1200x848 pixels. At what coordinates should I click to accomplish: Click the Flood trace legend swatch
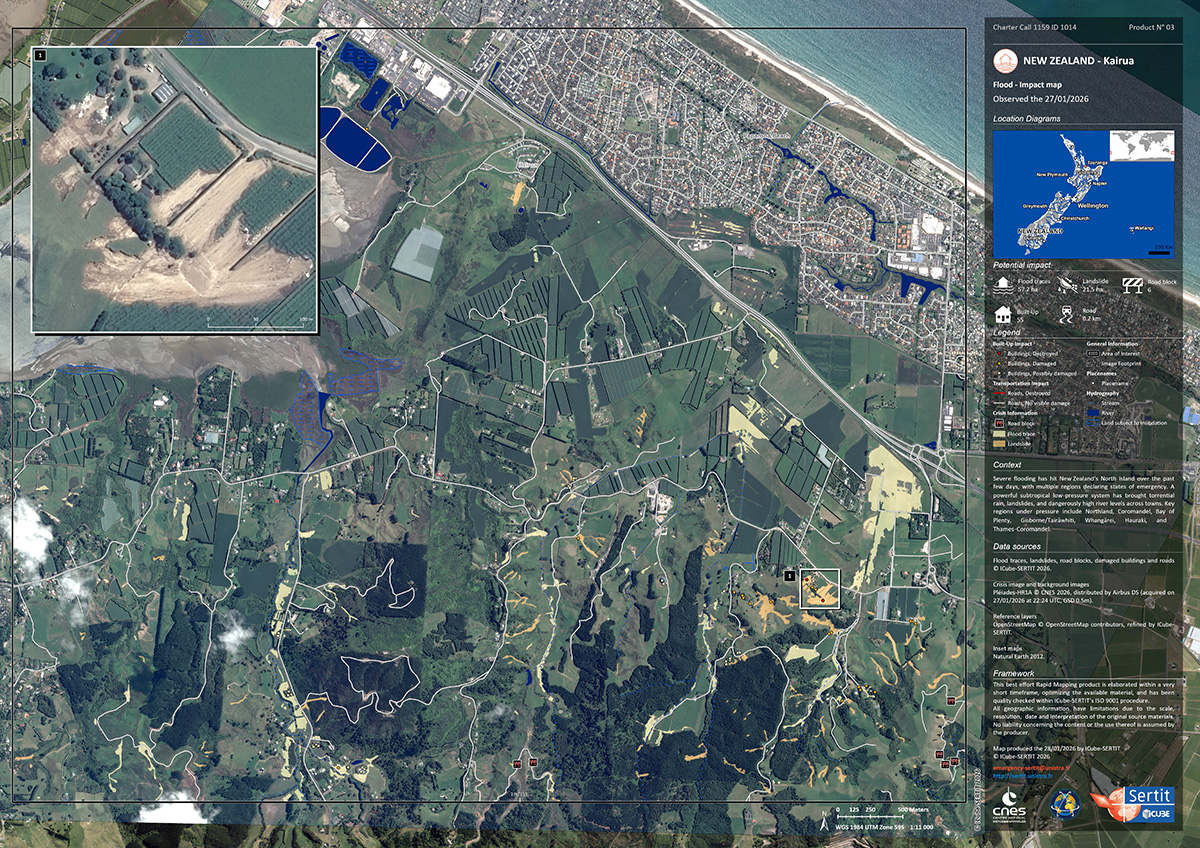[999, 434]
